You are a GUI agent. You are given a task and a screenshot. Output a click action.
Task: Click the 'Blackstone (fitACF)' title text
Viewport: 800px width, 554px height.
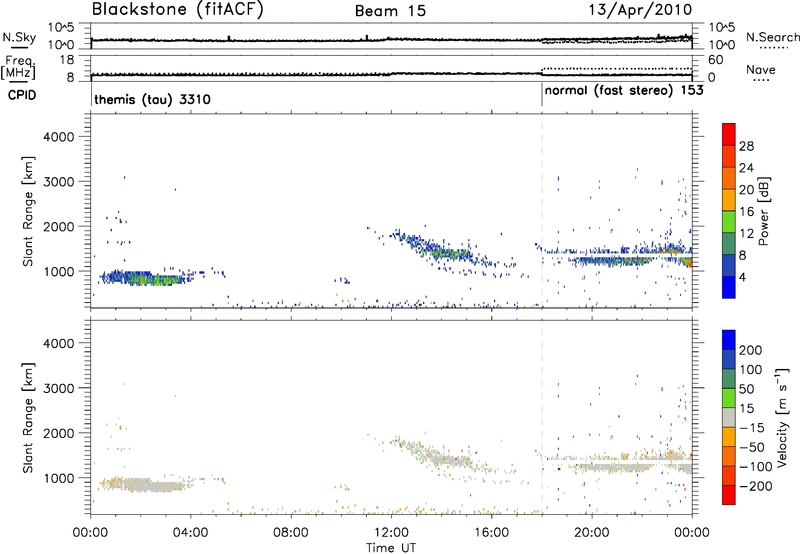(x=178, y=9)
